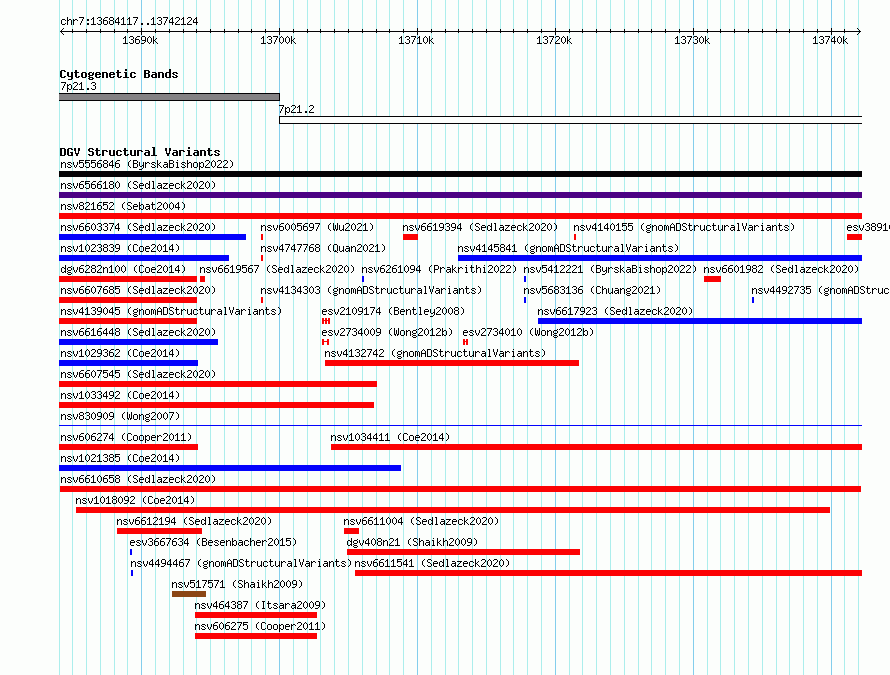Select the dgv408n21 (Shaikh2009) label
Image resolution: width=890 pixels, height=675 pixels.
point(412,543)
